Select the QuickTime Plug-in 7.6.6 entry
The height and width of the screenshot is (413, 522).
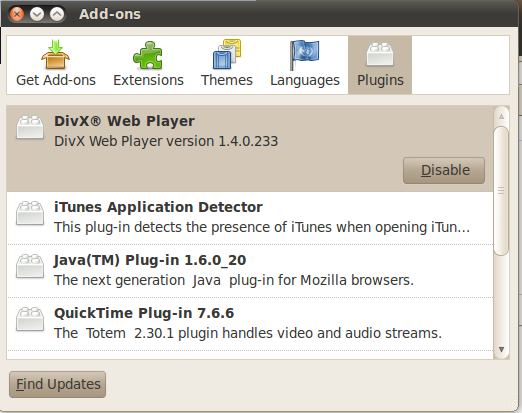click(x=250, y=324)
